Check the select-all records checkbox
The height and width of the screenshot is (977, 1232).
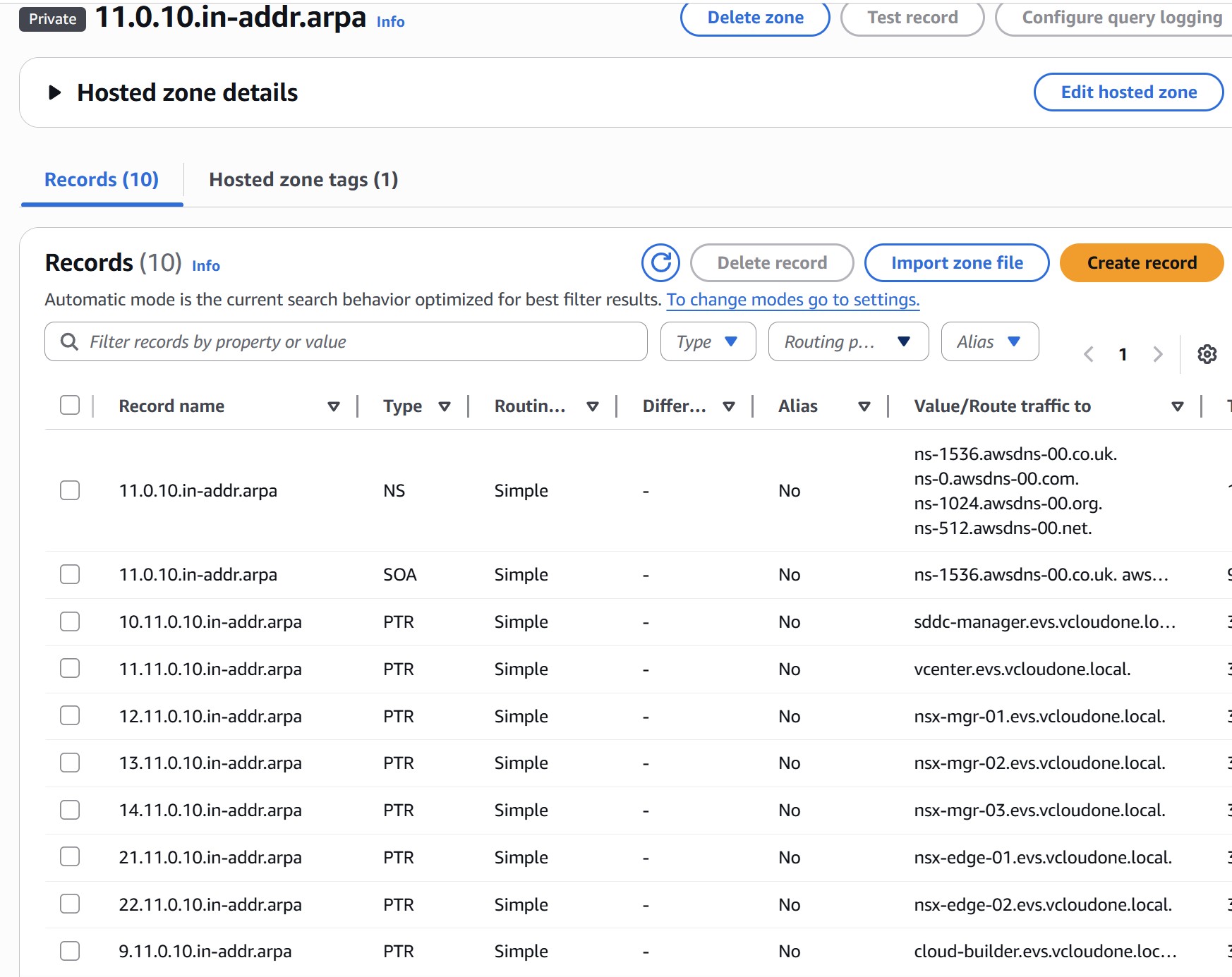pos(69,403)
